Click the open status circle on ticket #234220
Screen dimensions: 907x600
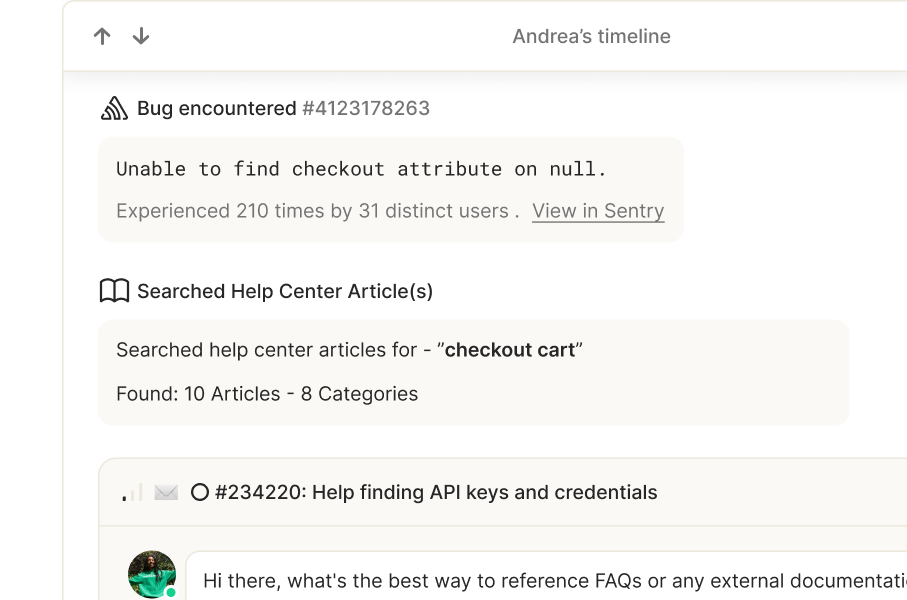pyautogui.click(x=200, y=492)
